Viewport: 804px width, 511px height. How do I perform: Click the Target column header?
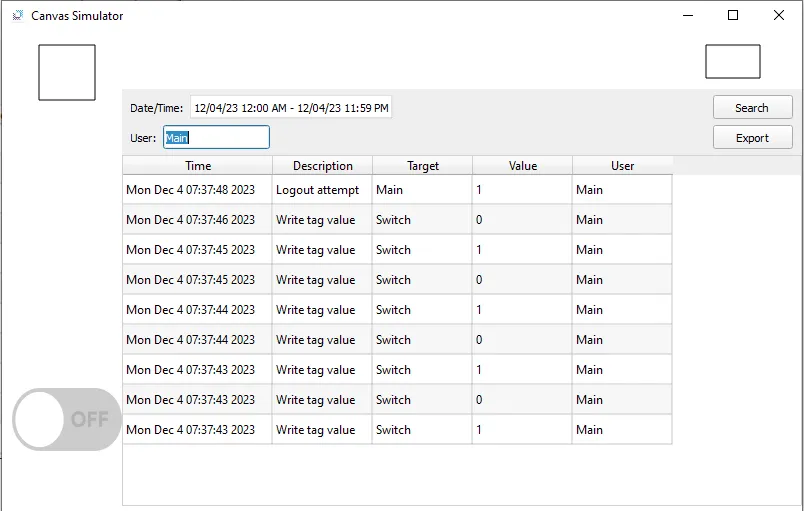(x=422, y=166)
